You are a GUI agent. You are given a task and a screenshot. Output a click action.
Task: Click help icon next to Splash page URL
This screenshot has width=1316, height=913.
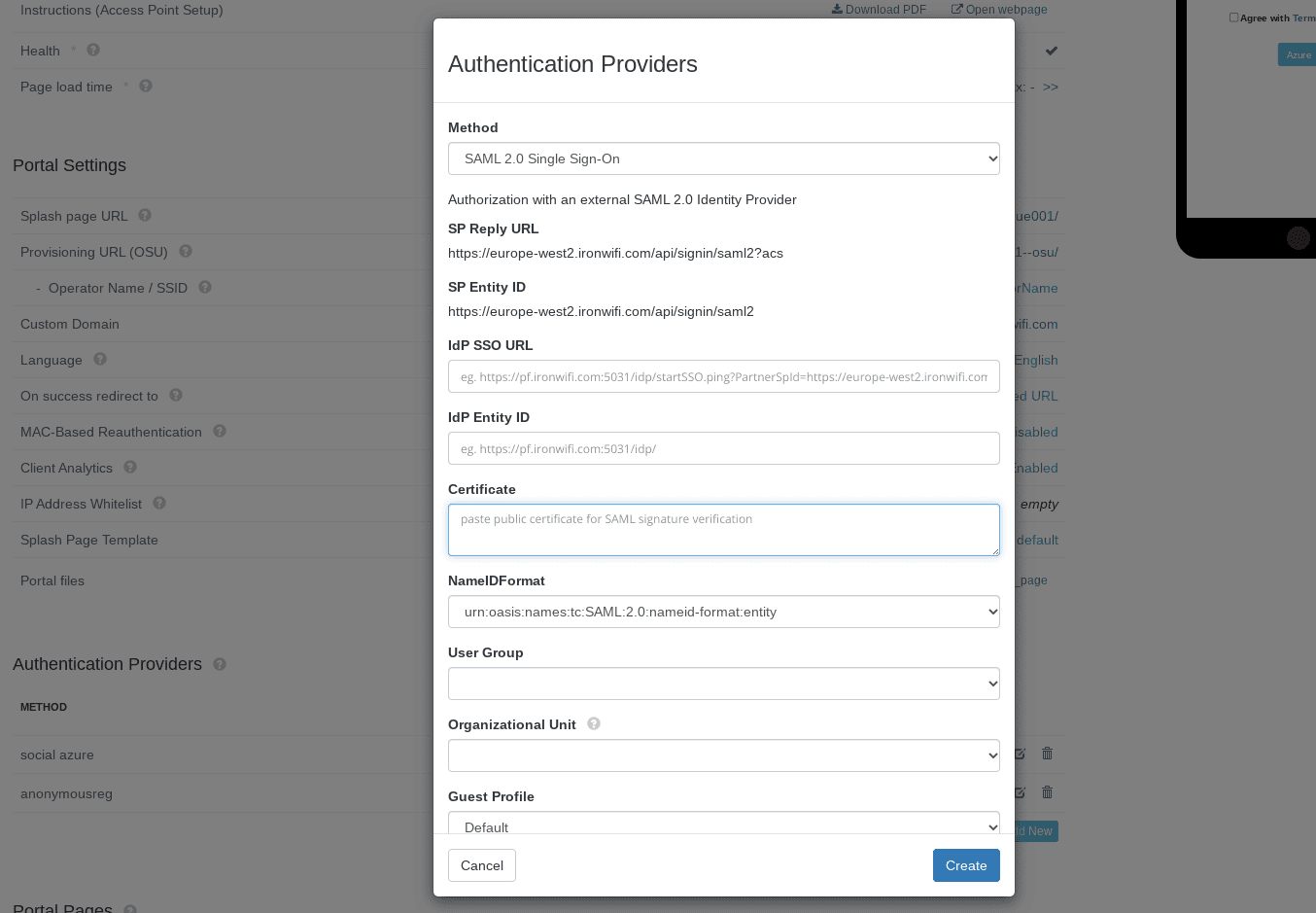(145, 215)
